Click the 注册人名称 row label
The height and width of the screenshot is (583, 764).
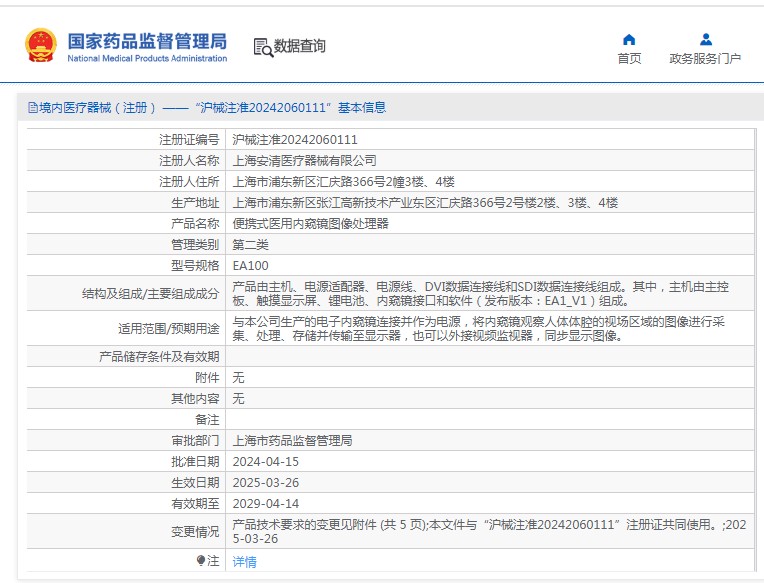tap(189, 161)
